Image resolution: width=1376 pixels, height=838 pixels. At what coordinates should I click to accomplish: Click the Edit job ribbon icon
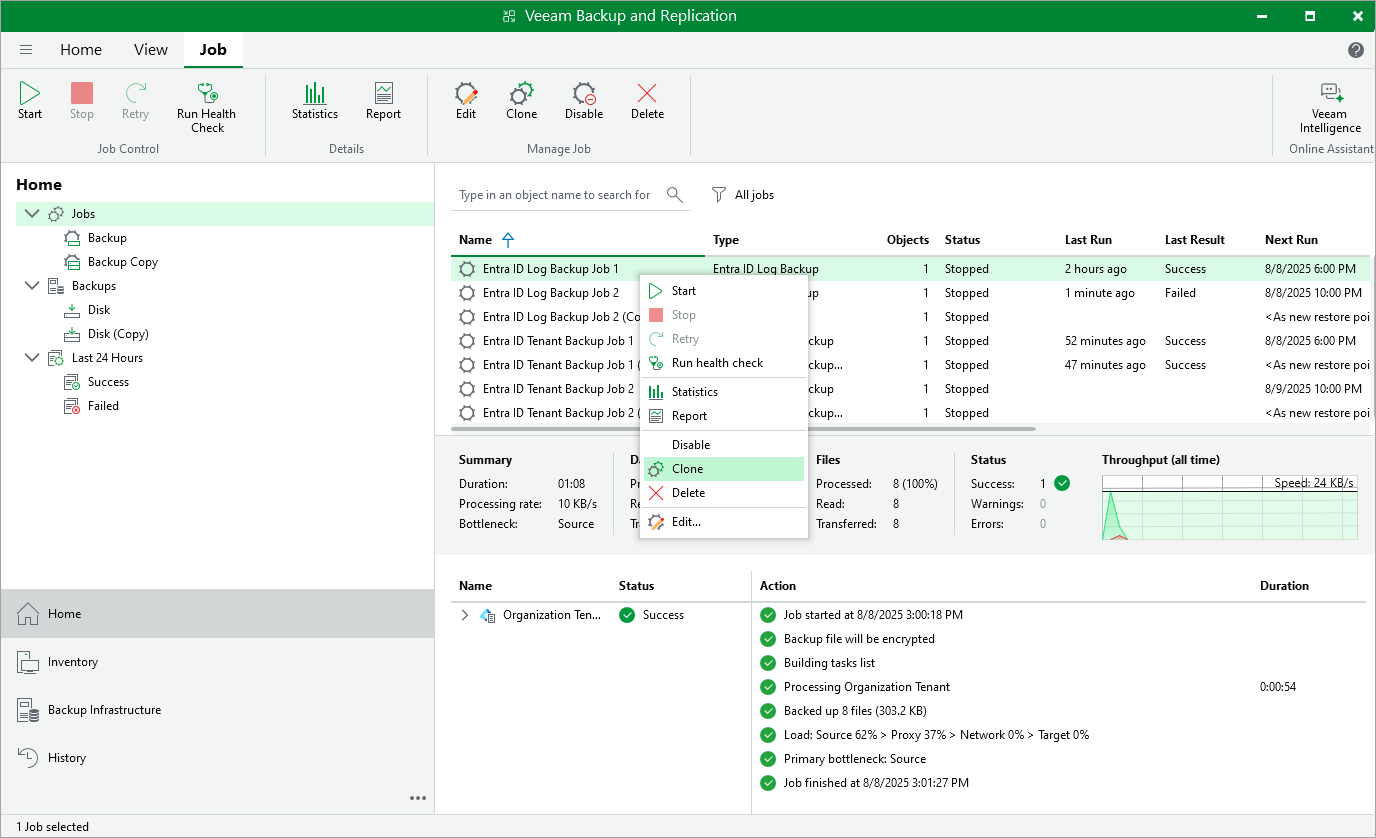[466, 101]
